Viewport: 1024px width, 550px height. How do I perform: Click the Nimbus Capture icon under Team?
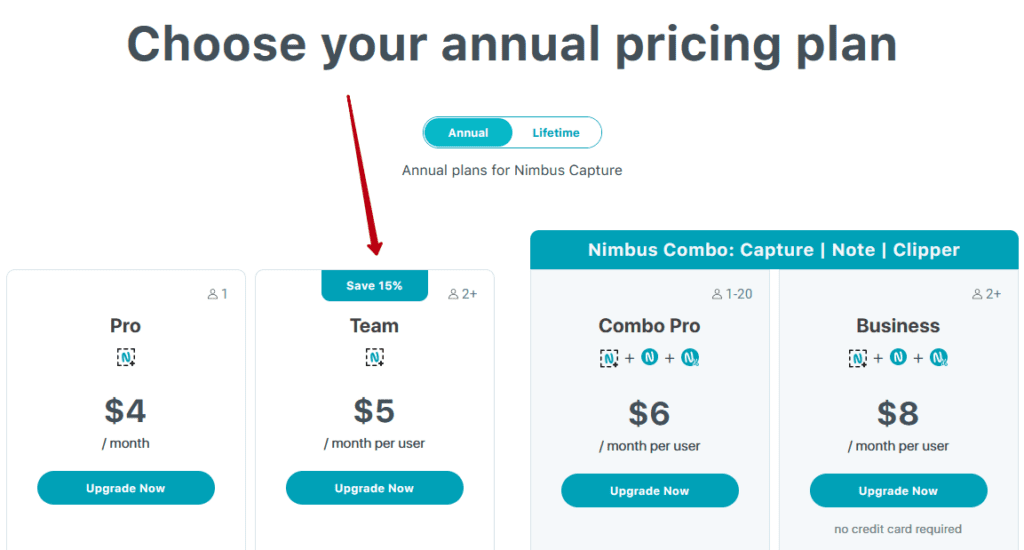coord(374,357)
